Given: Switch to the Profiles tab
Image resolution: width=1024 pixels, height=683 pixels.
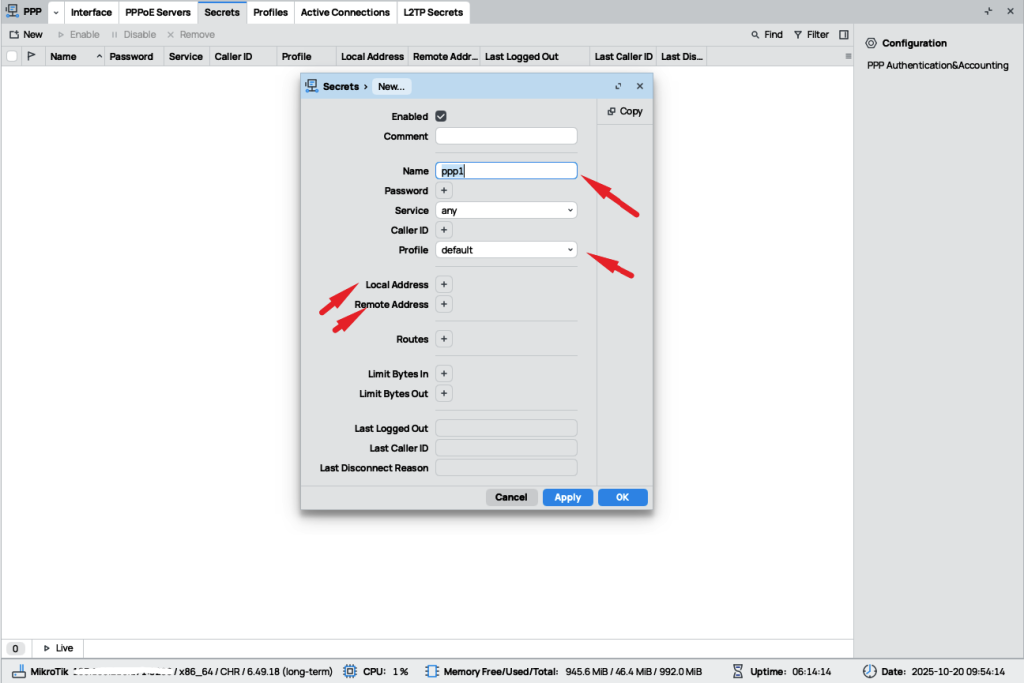Looking at the screenshot, I should [270, 13].
